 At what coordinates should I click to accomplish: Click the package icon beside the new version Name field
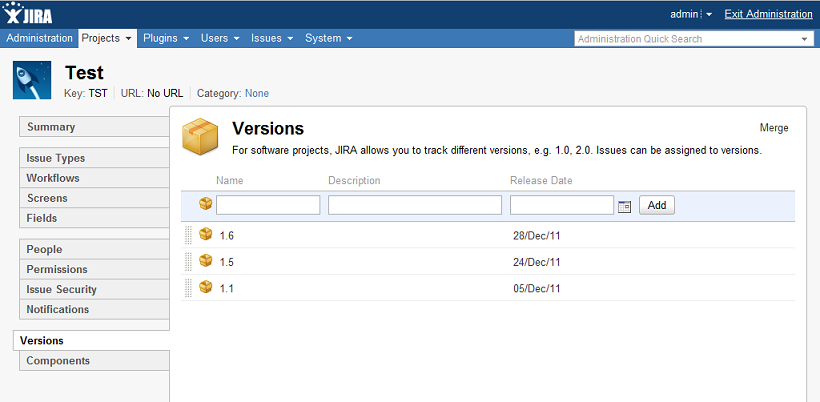pyautogui.click(x=206, y=204)
